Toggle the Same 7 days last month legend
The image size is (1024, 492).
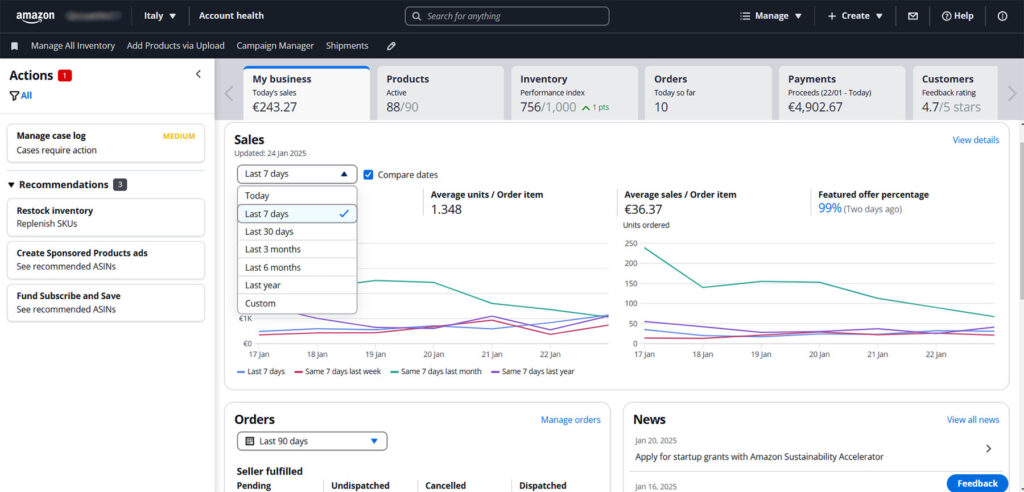437,372
